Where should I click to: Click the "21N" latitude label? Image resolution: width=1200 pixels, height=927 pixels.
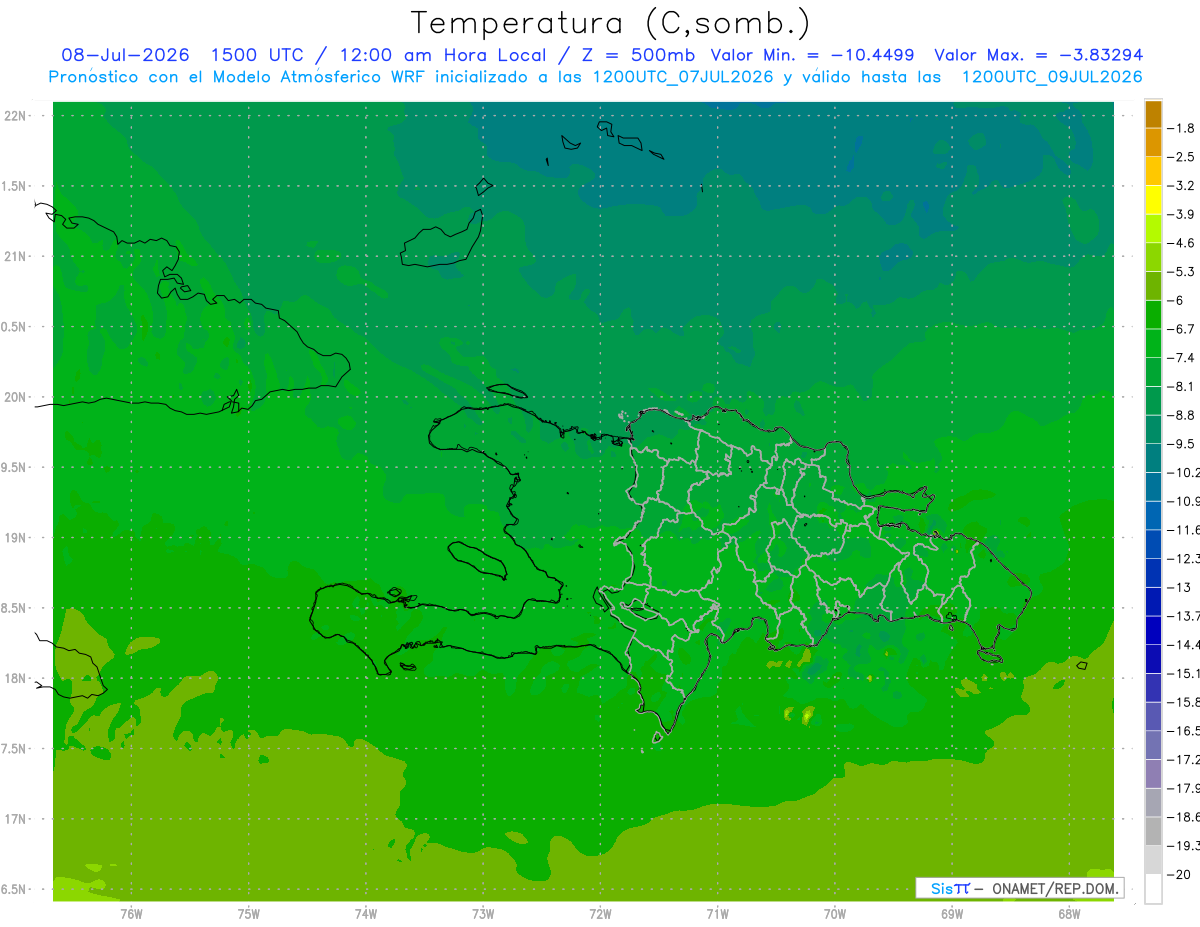tap(16, 257)
